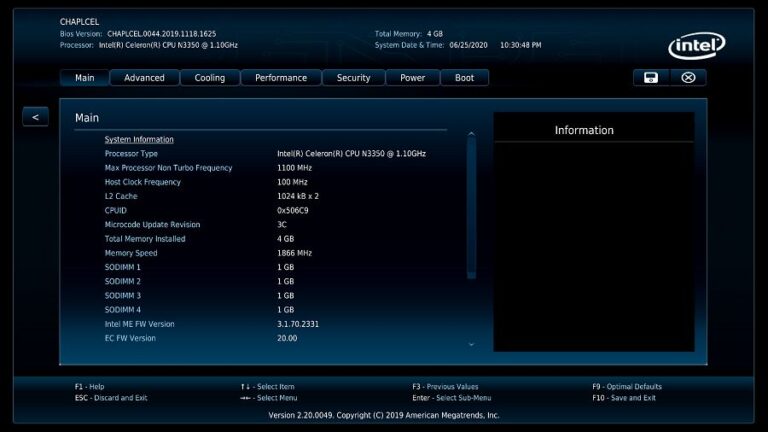The height and width of the screenshot is (432, 768).
Task: Open the Performance tab
Action: (281, 78)
